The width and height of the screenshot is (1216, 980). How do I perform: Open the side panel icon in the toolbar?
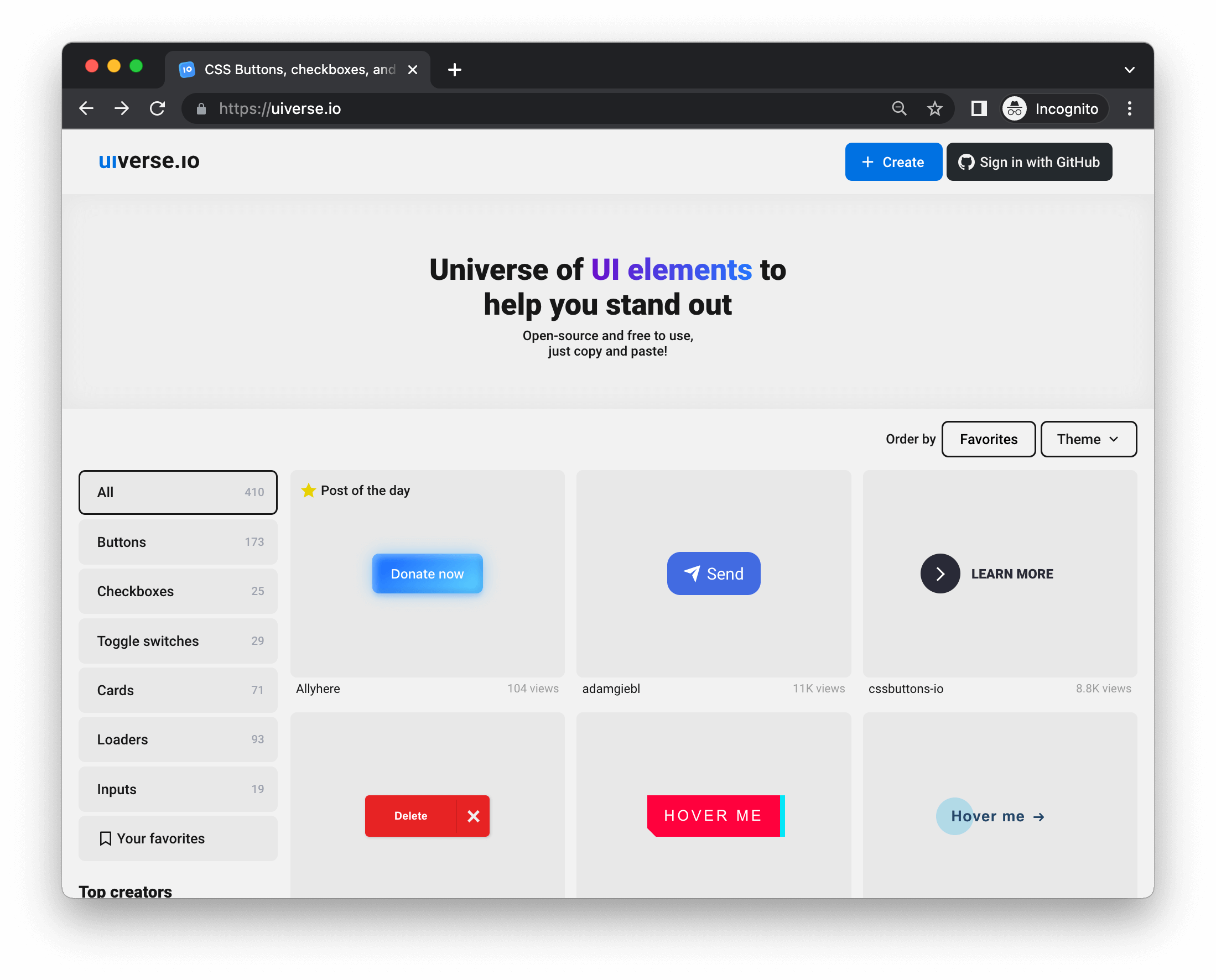pyautogui.click(x=979, y=108)
